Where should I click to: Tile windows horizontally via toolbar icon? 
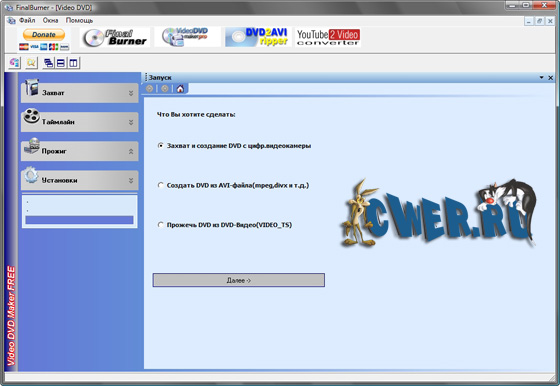click(x=61, y=63)
